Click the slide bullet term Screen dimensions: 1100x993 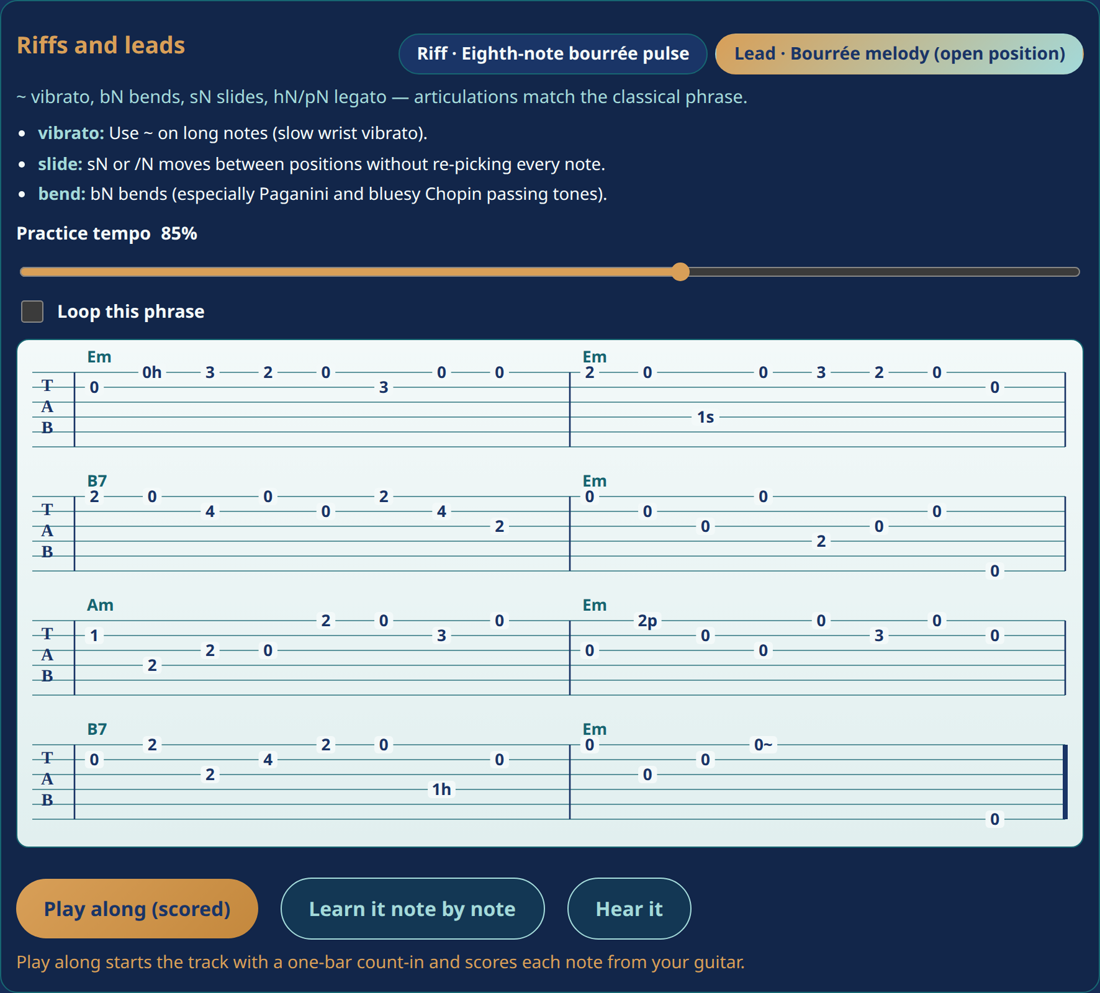(x=60, y=164)
